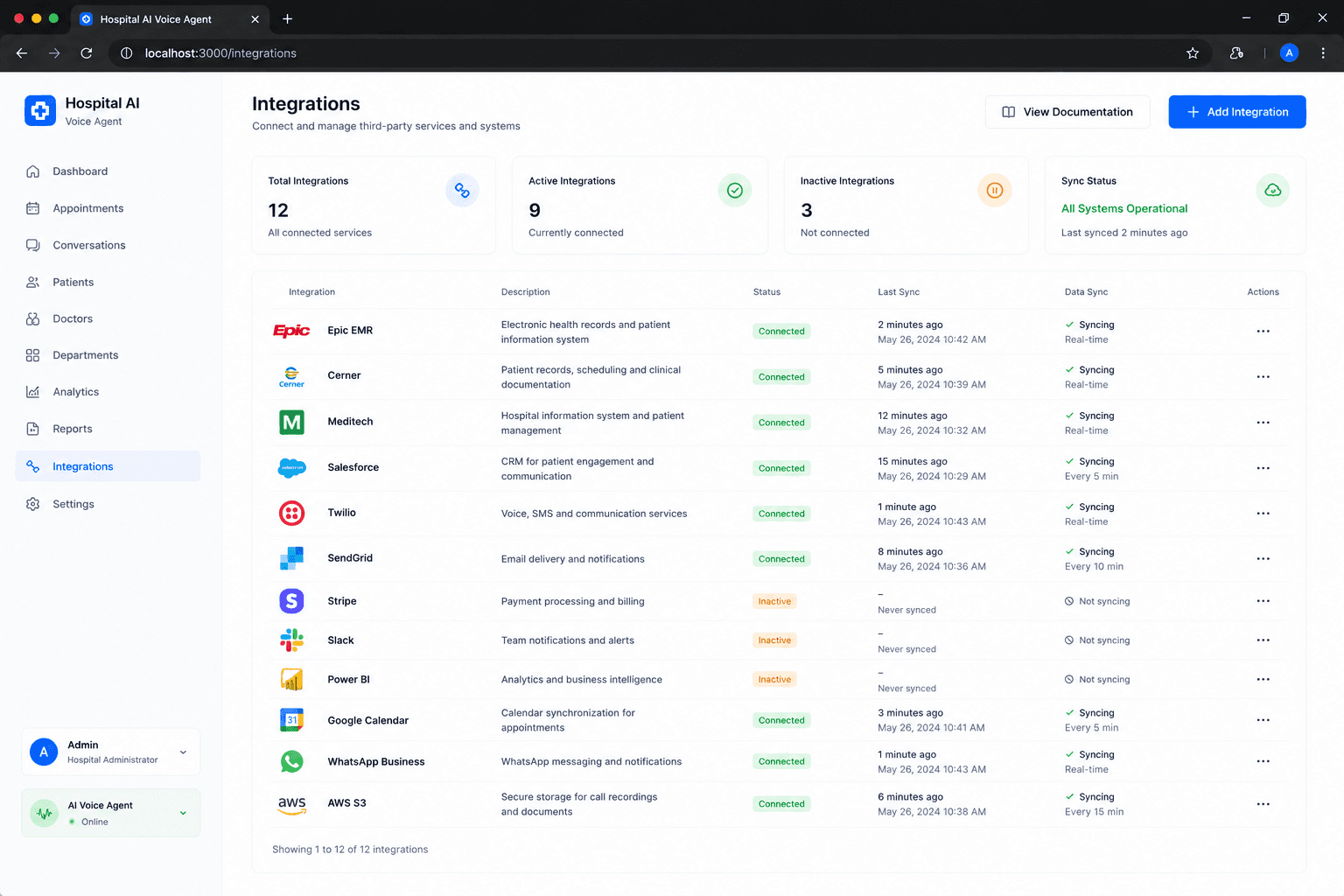Click the Cerner logo icon
This screenshot has height=896, width=1344.
291,377
